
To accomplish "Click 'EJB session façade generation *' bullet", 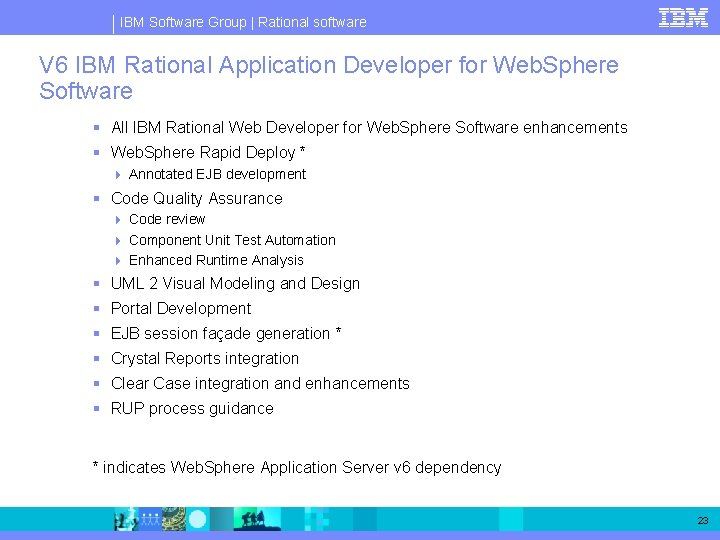I will [x=226, y=333].
